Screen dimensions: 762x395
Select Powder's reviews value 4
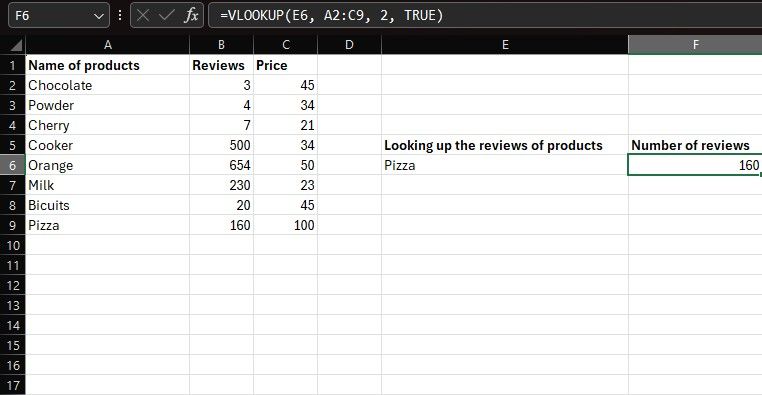(221, 105)
